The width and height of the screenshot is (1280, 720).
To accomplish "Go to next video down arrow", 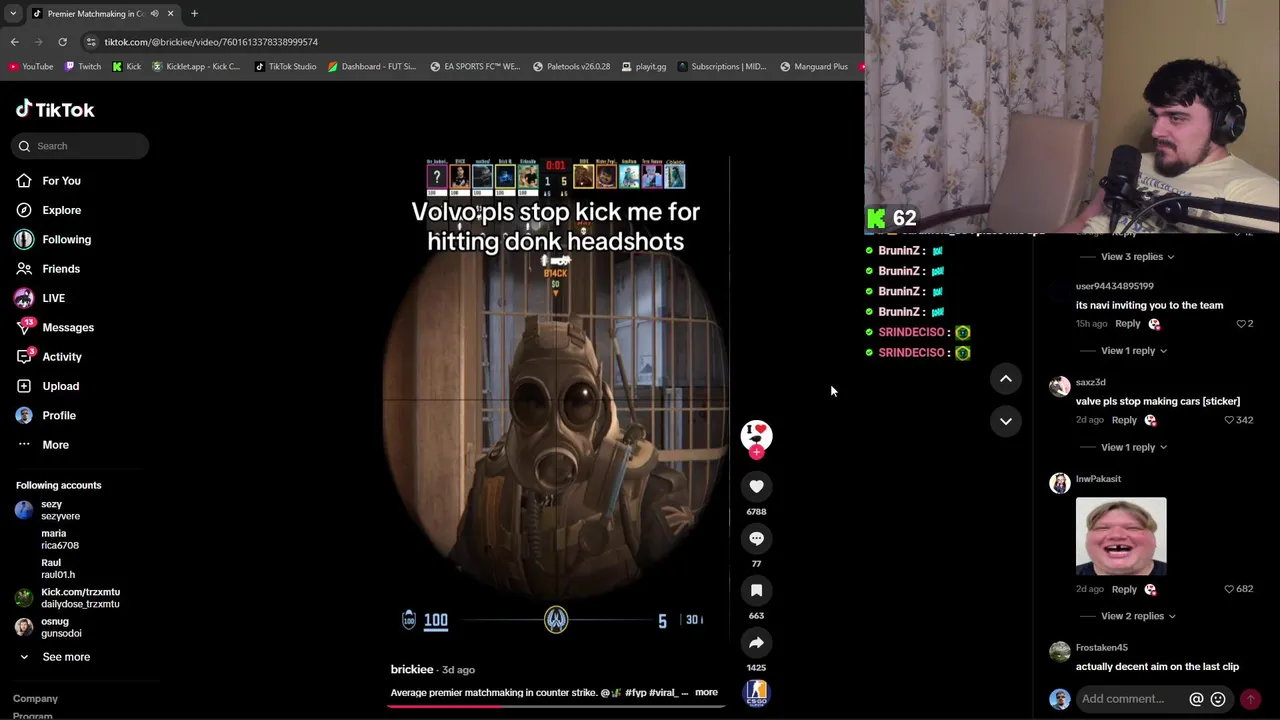I will 1006,421.
